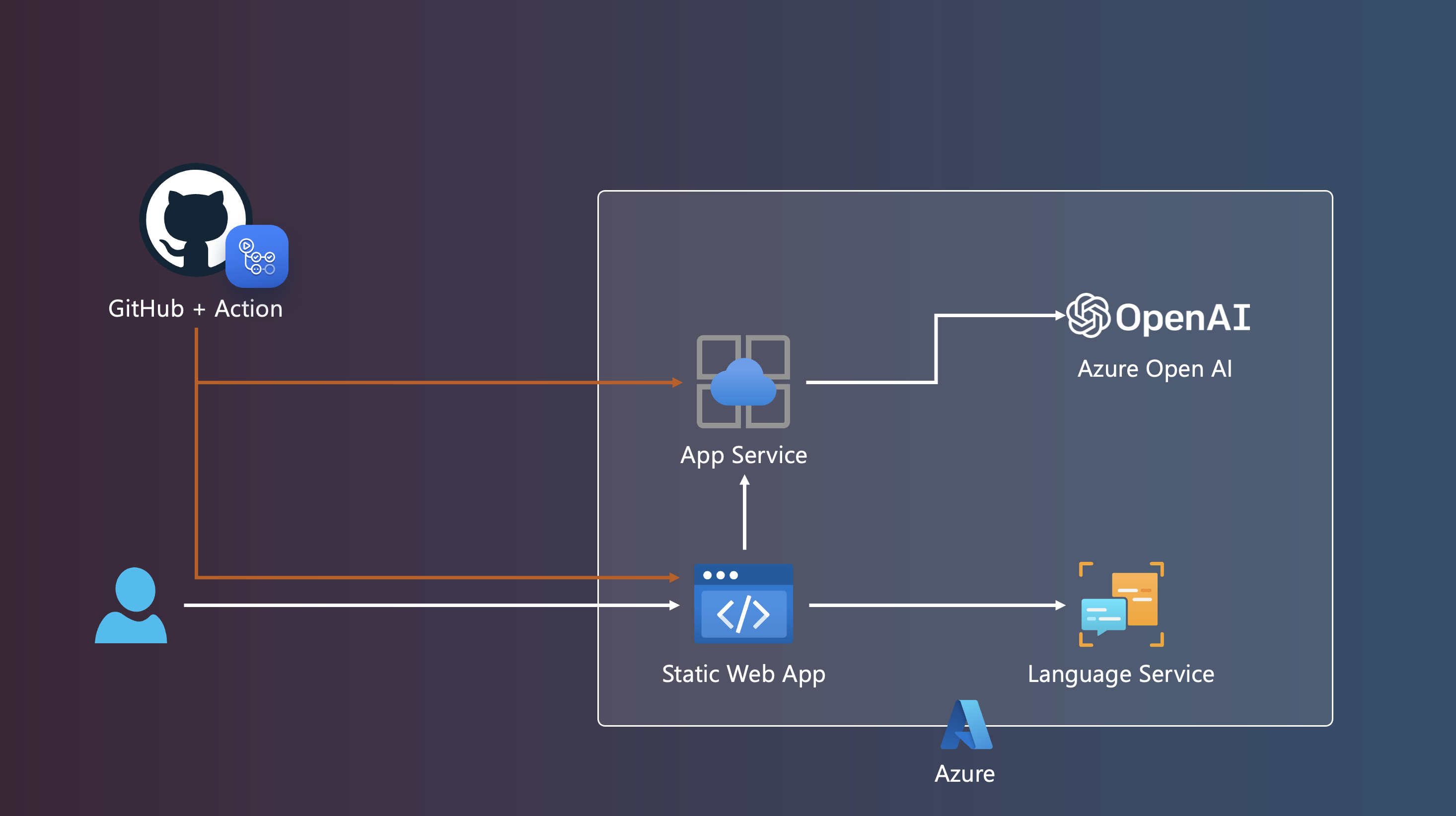Select the 'Language Service' text label
1456x816 pixels.
1120,674
